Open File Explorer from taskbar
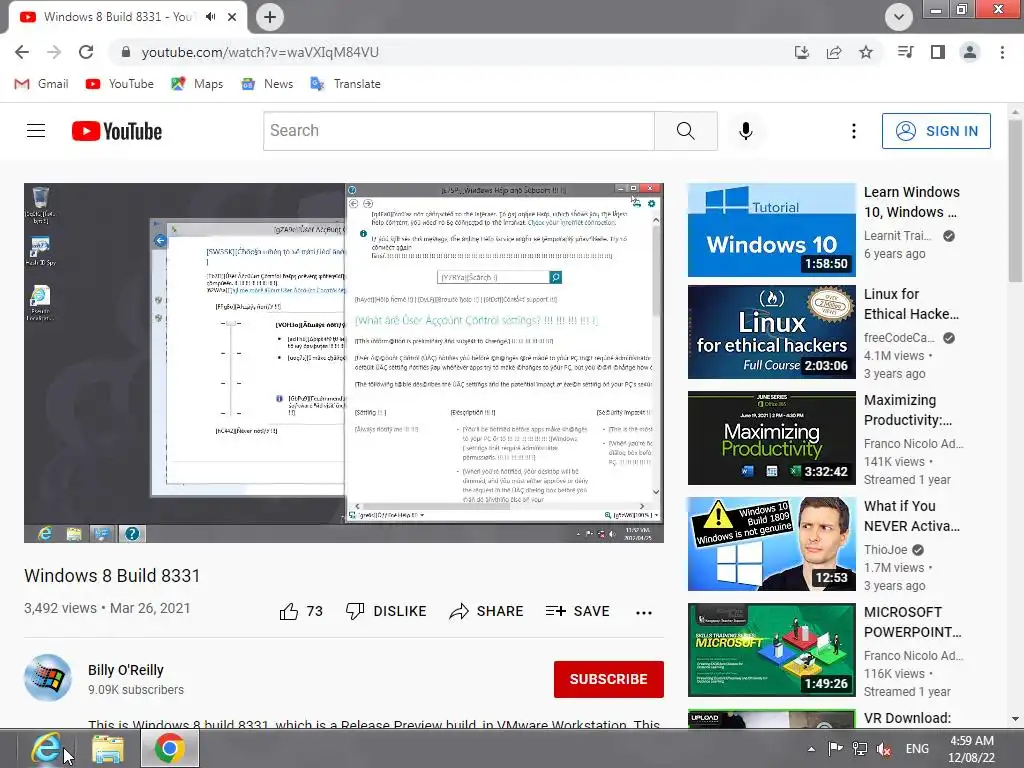 108,748
